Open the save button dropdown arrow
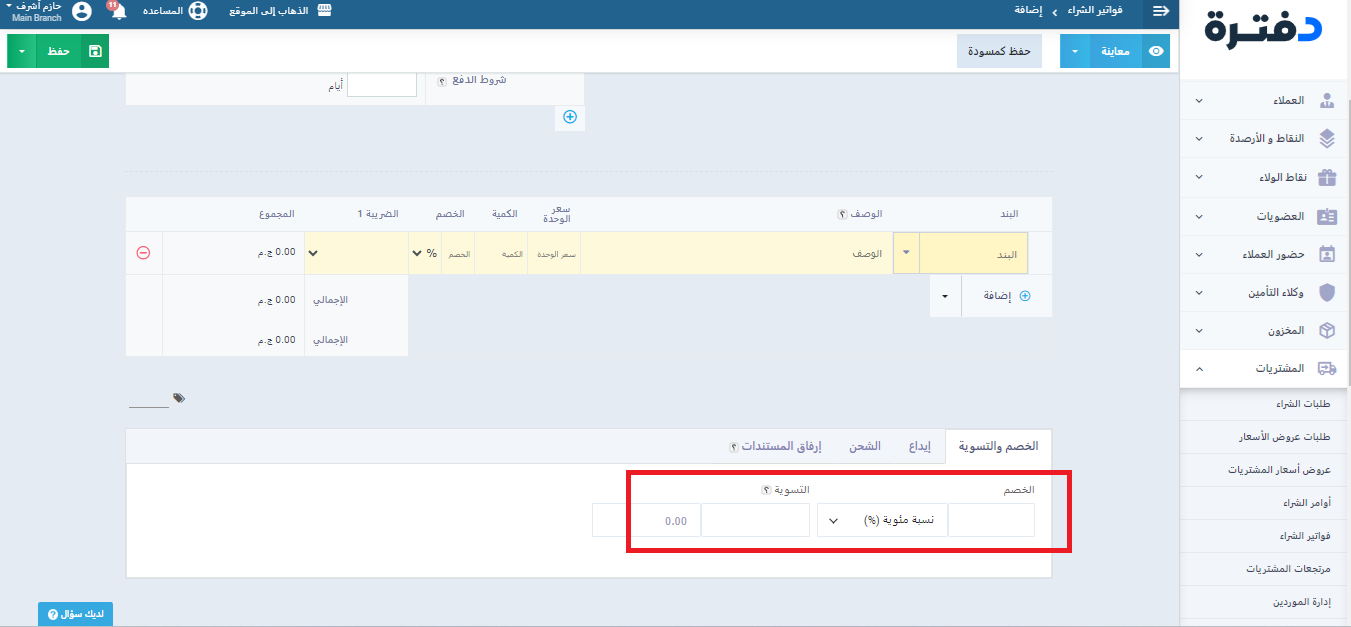 21,51
